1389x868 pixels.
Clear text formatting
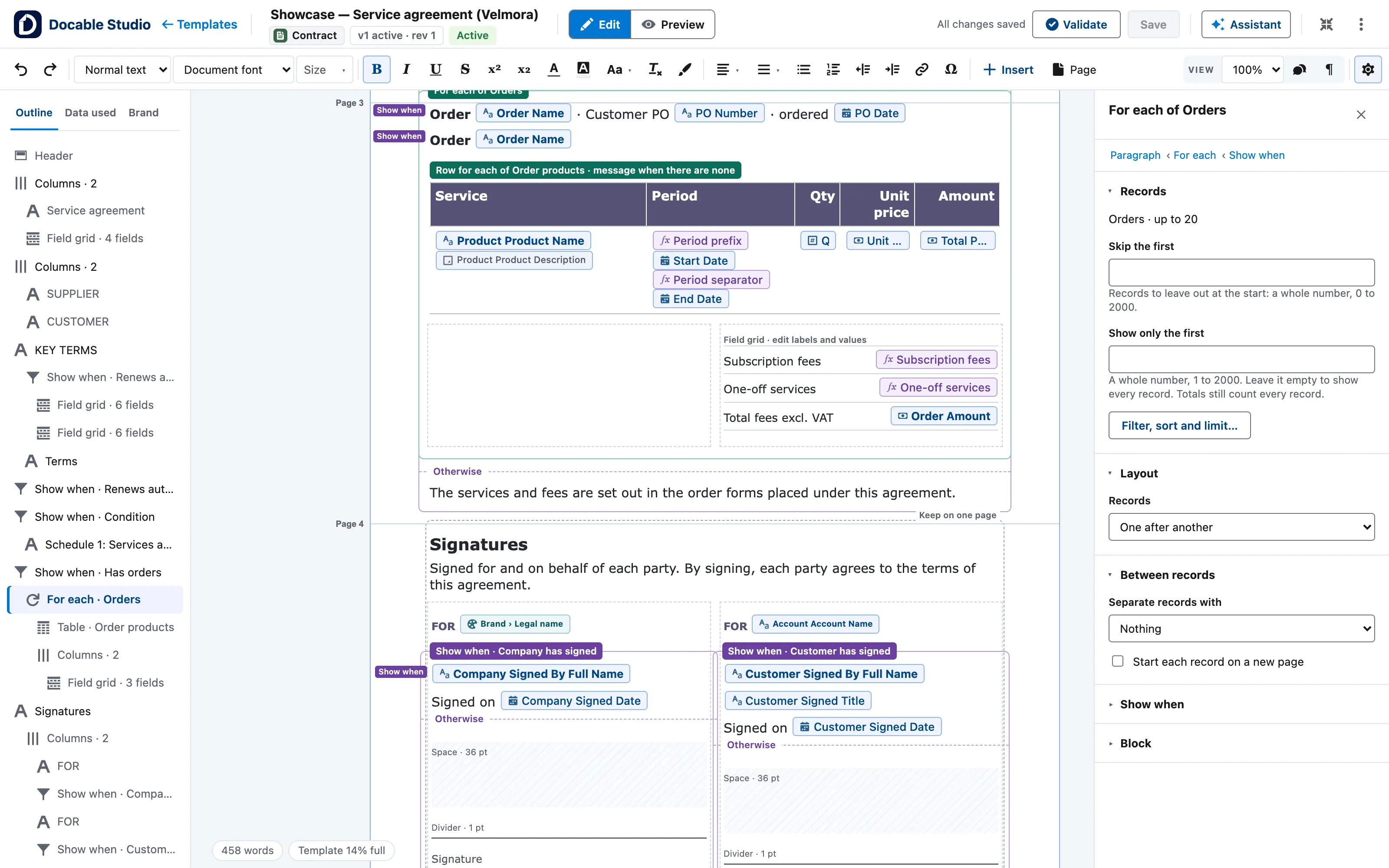[x=655, y=69]
